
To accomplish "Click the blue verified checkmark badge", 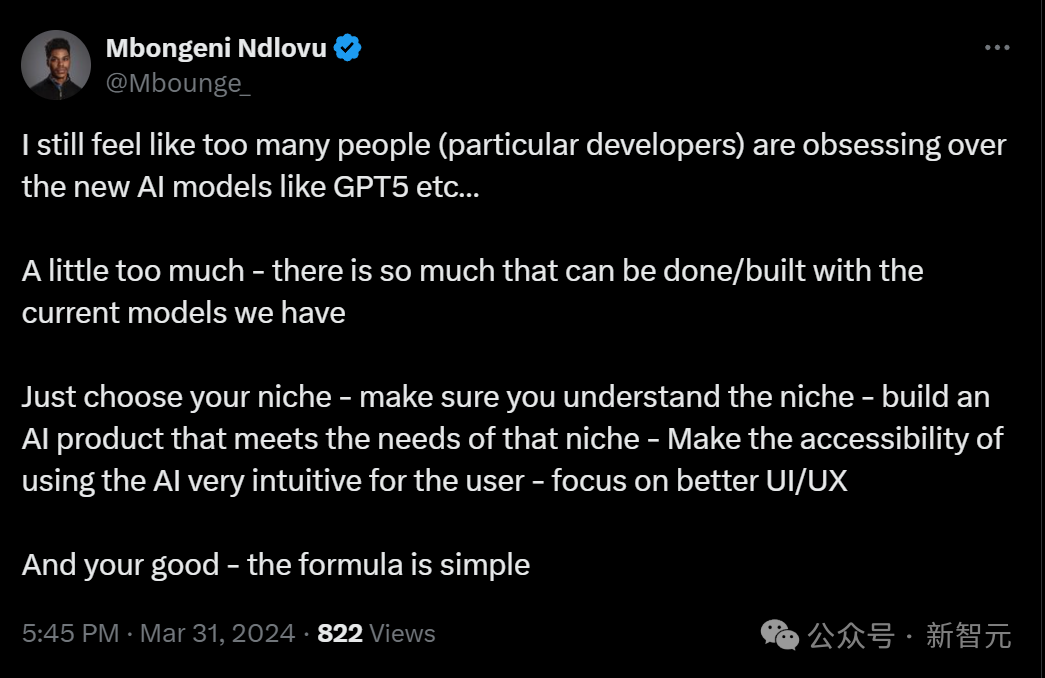I will 347,47.
